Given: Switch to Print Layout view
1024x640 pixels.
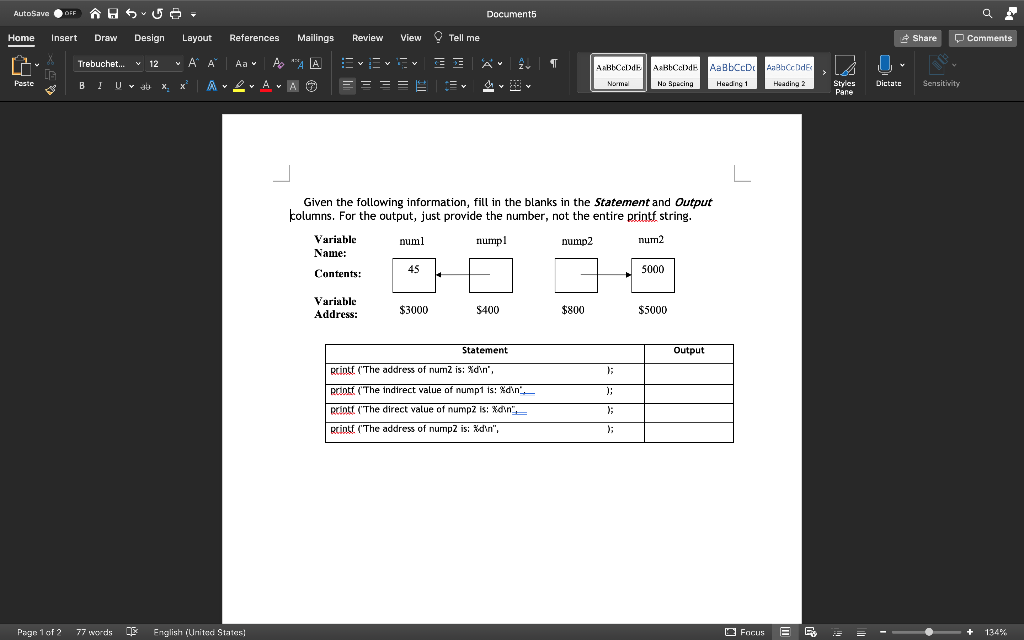Looking at the screenshot, I should (x=786, y=632).
